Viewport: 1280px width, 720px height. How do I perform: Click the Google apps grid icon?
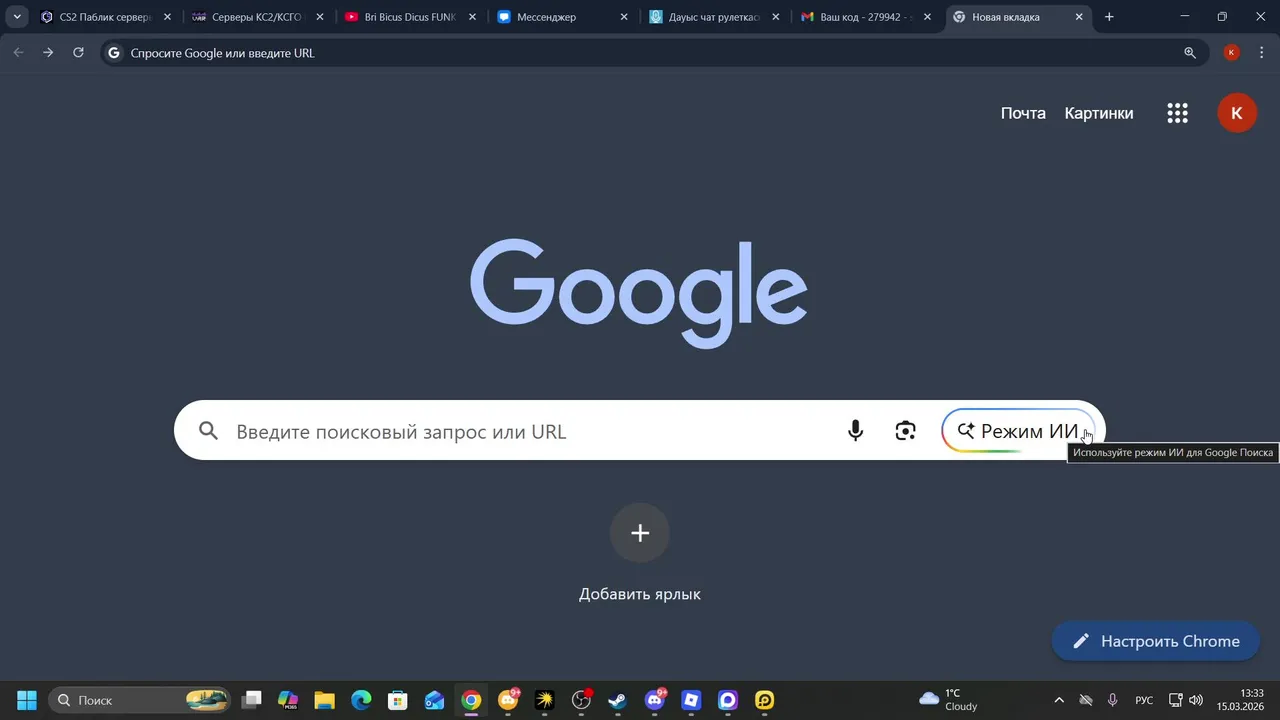click(1177, 113)
